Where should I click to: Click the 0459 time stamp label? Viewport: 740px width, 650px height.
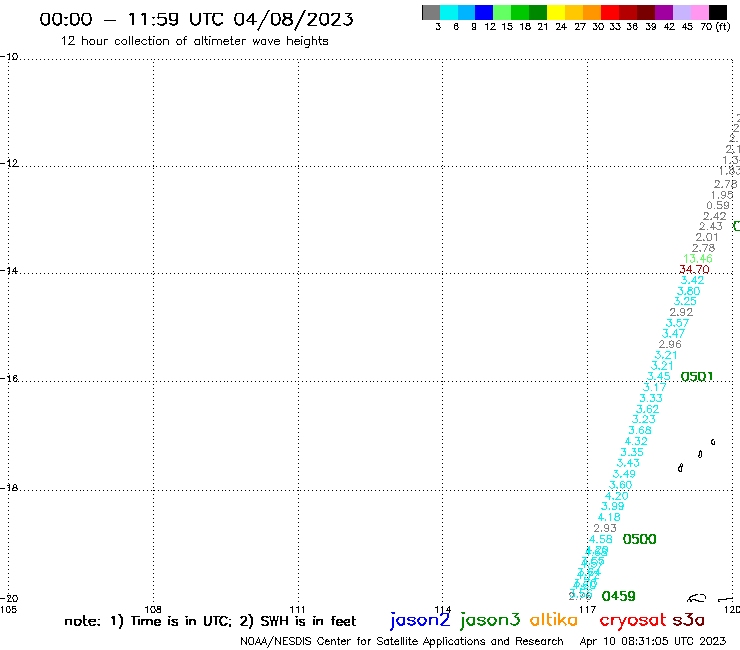tap(619, 596)
